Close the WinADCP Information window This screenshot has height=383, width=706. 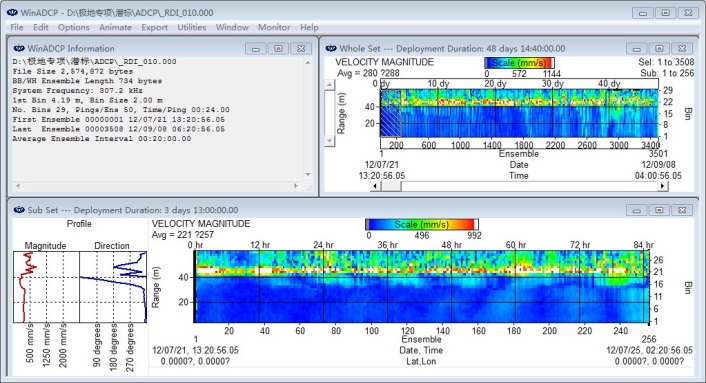pyautogui.click(x=301, y=49)
